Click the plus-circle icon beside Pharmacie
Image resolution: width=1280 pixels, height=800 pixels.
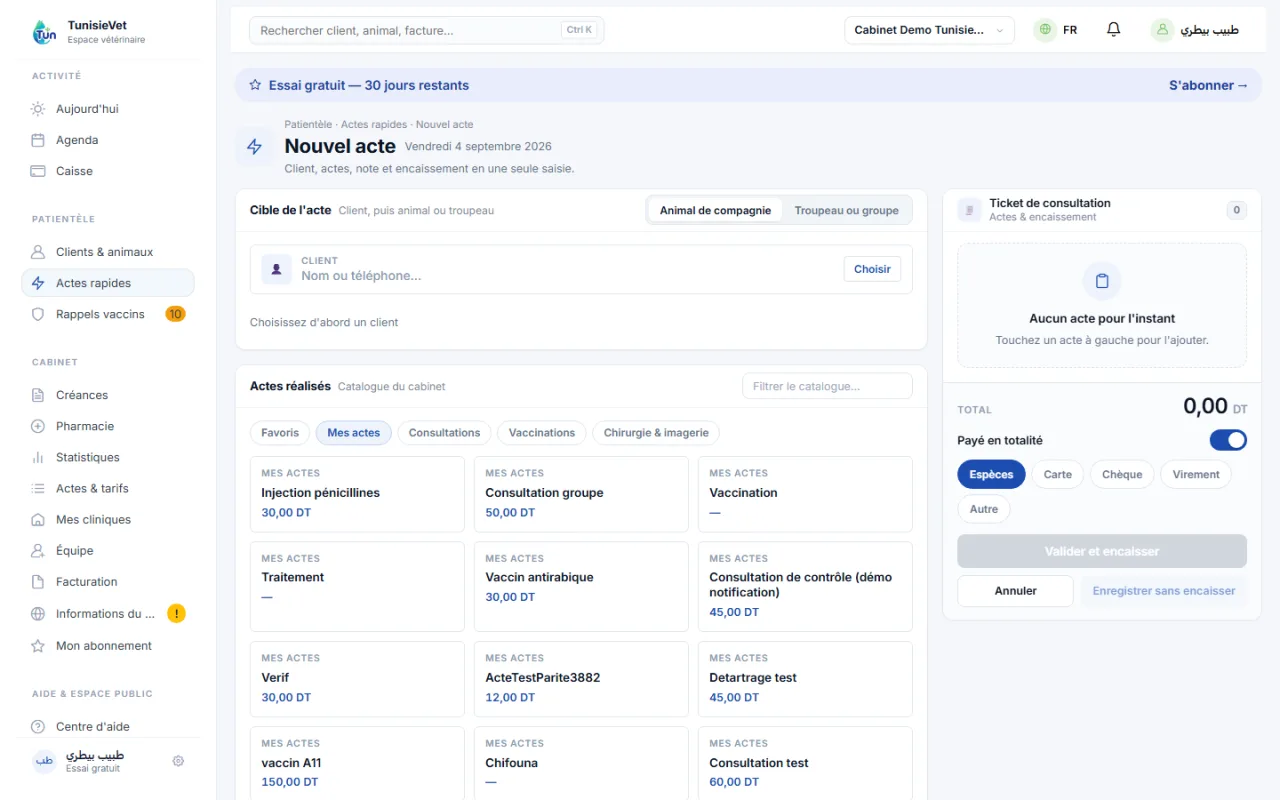coord(38,426)
